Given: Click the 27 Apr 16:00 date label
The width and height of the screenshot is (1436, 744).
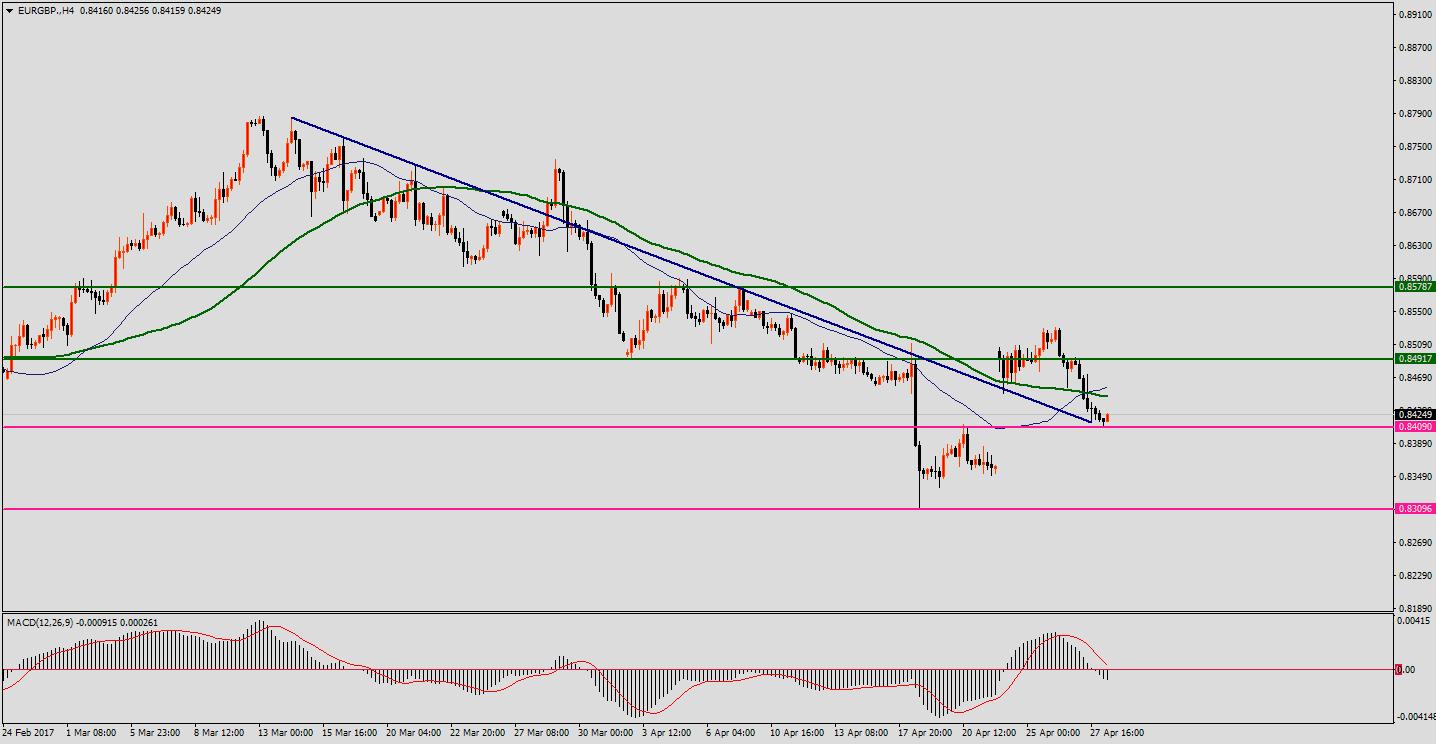Looking at the screenshot, I should pos(1115,733).
